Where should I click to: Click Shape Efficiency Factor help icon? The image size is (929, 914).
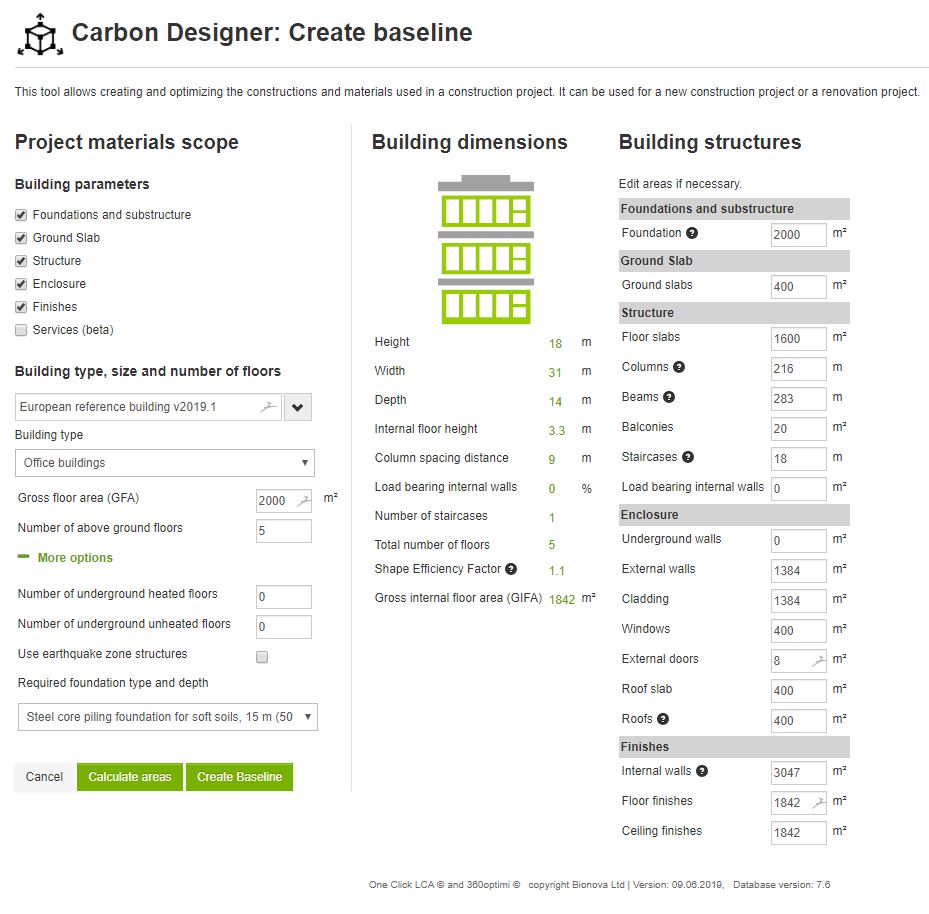(511, 569)
